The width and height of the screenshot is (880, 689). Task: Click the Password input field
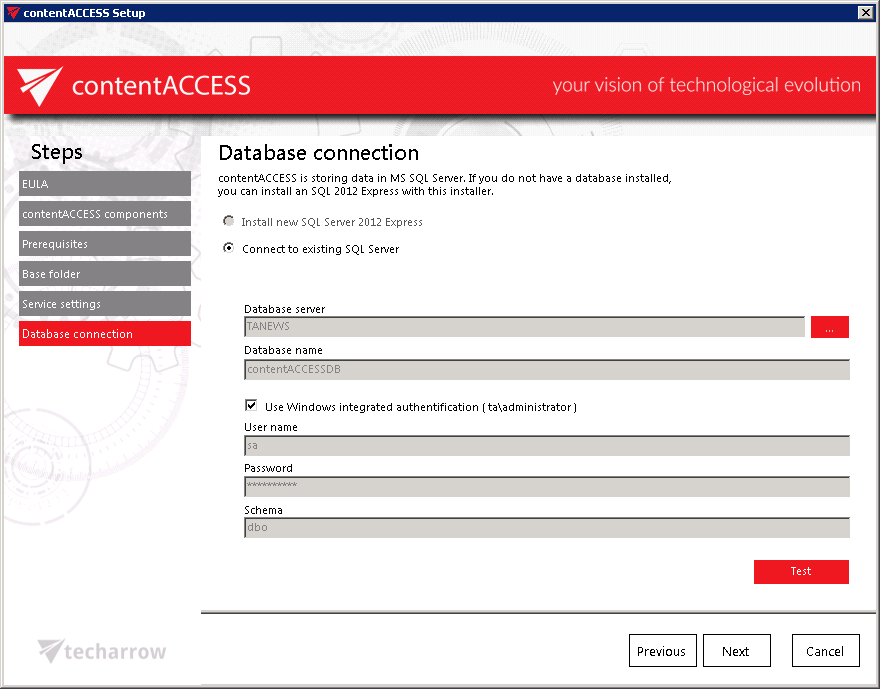coord(547,486)
